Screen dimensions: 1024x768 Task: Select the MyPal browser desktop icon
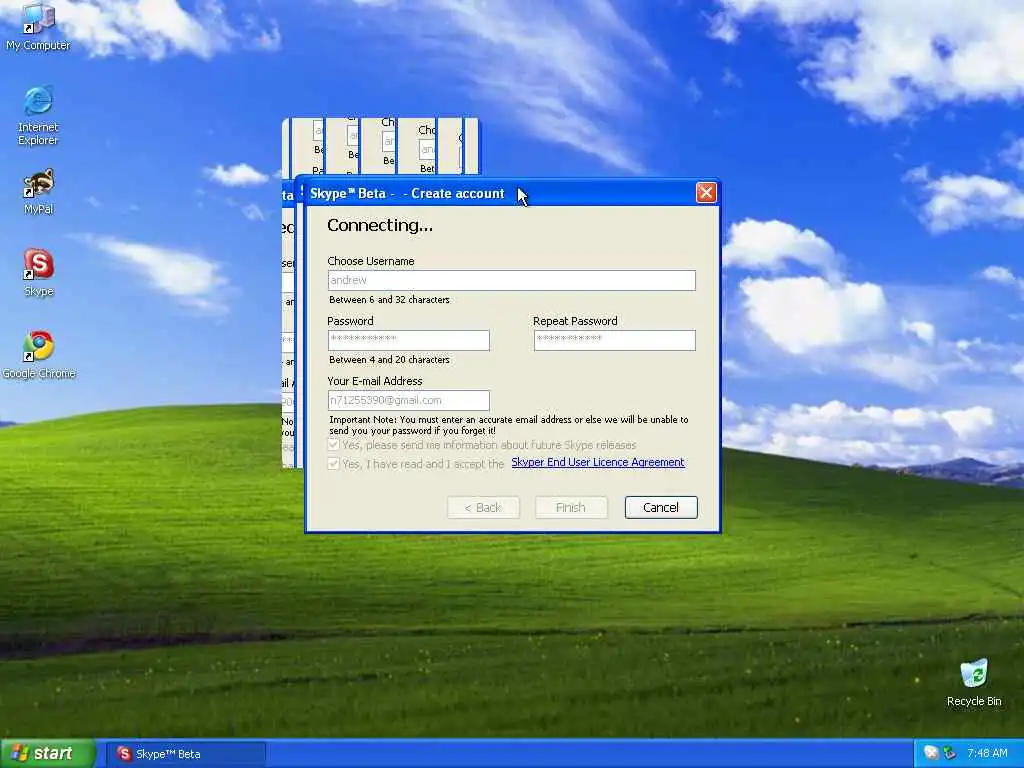38,191
